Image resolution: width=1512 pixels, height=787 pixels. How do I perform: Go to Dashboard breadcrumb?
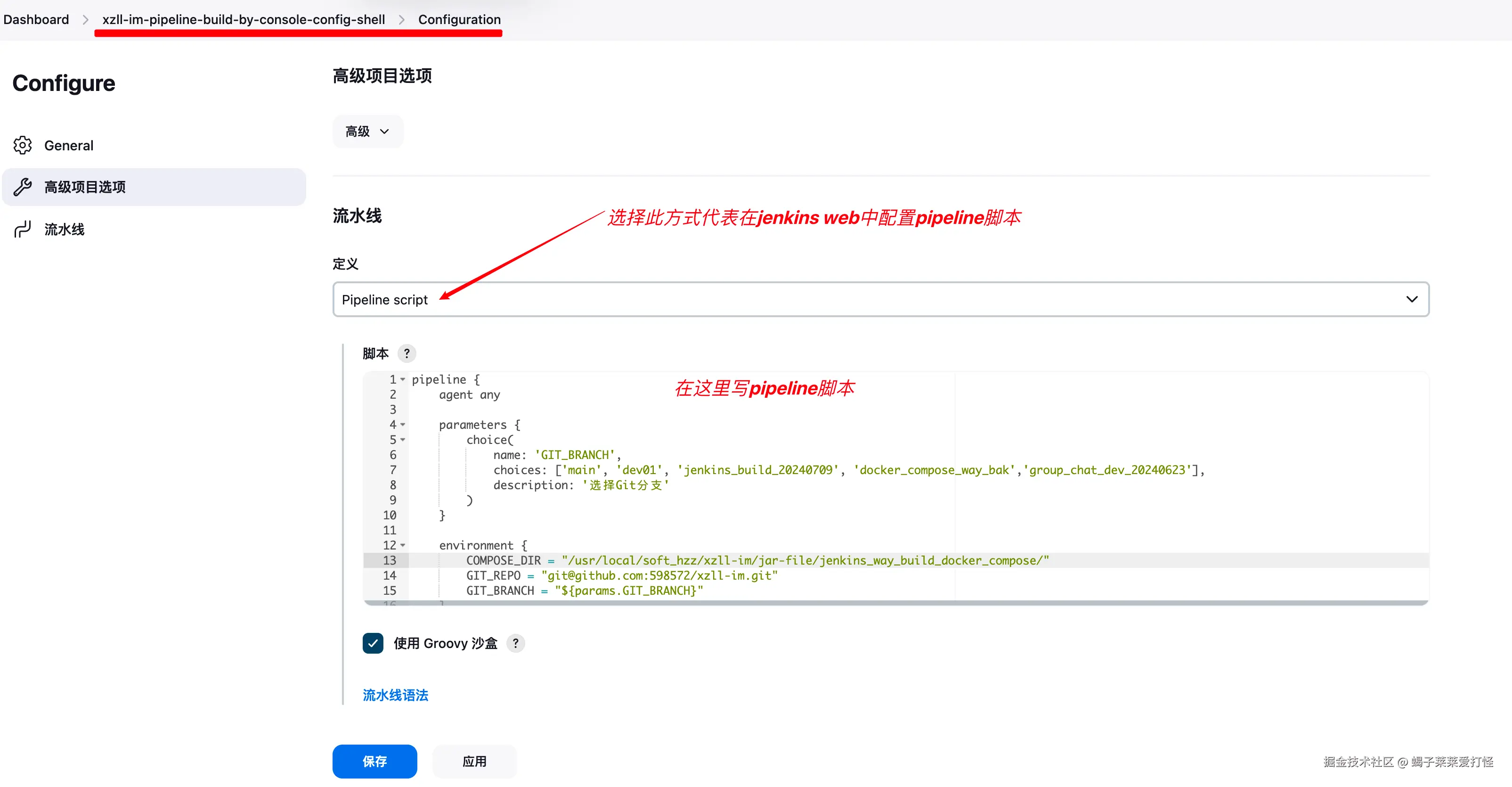point(36,19)
